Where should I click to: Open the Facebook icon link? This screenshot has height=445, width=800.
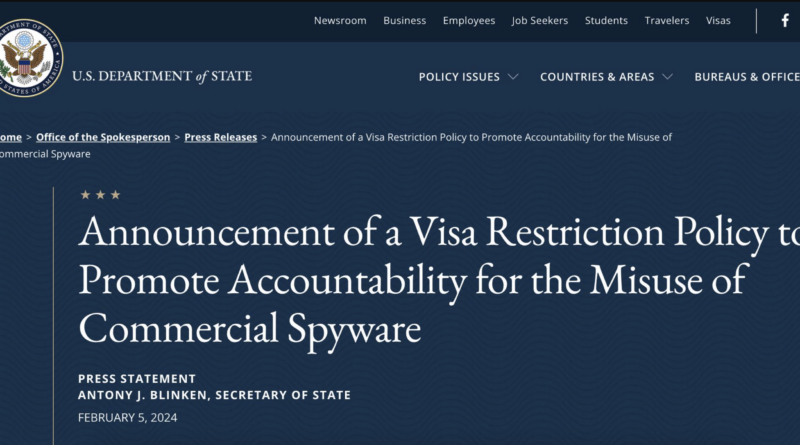[x=785, y=21]
